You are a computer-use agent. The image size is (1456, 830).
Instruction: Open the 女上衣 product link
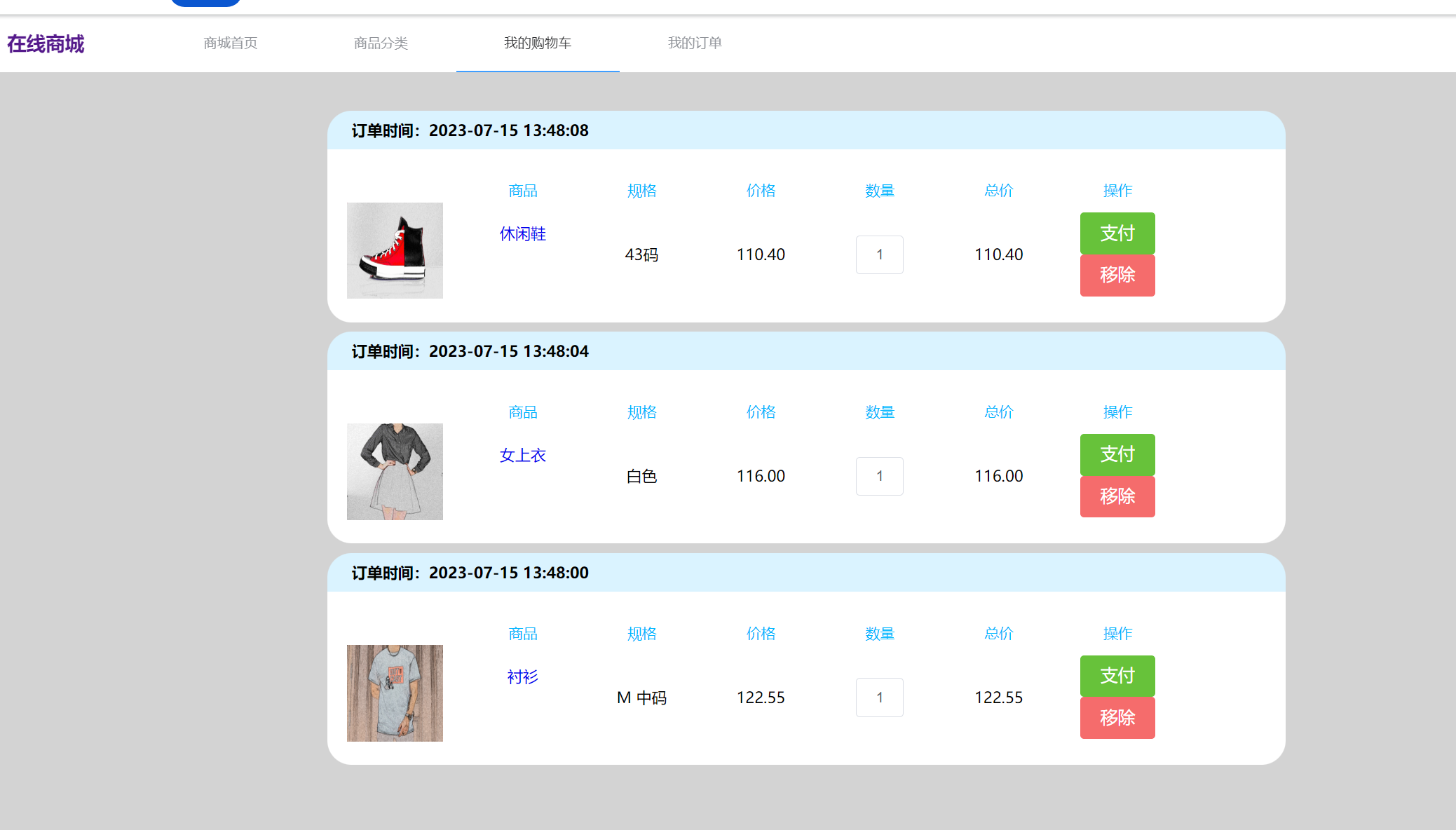(522, 455)
